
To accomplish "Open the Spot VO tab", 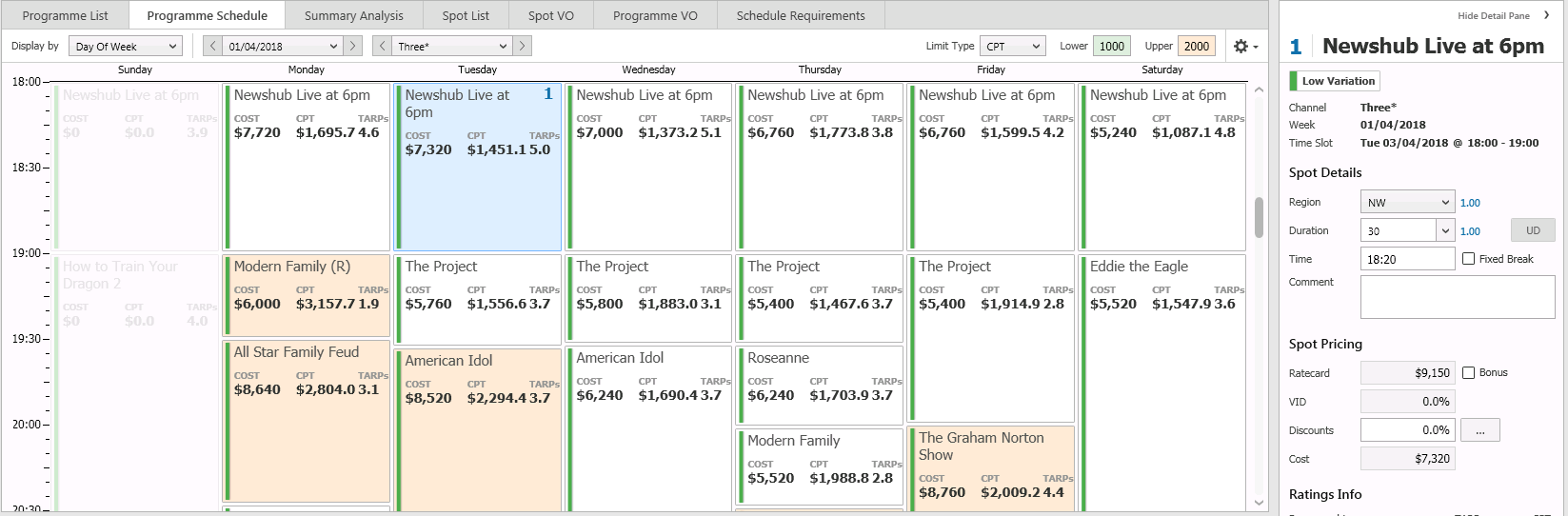I will point(551,15).
